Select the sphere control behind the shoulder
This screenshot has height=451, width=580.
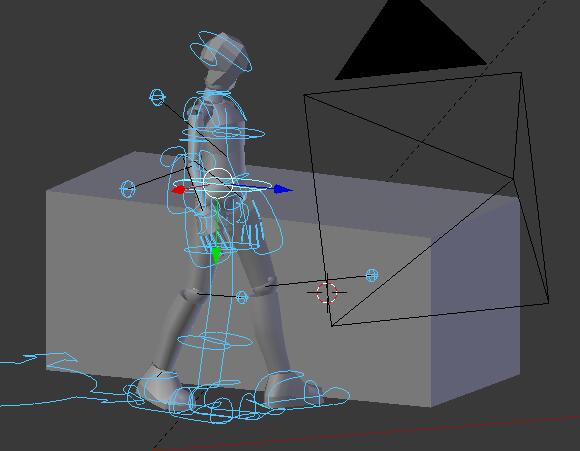157,97
